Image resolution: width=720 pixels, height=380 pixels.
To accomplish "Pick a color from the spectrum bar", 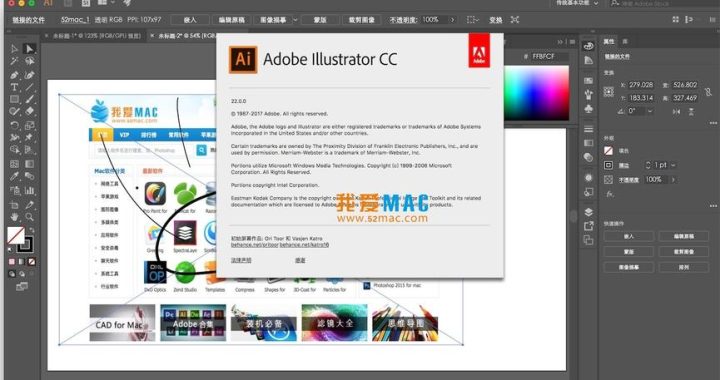I will pos(536,93).
